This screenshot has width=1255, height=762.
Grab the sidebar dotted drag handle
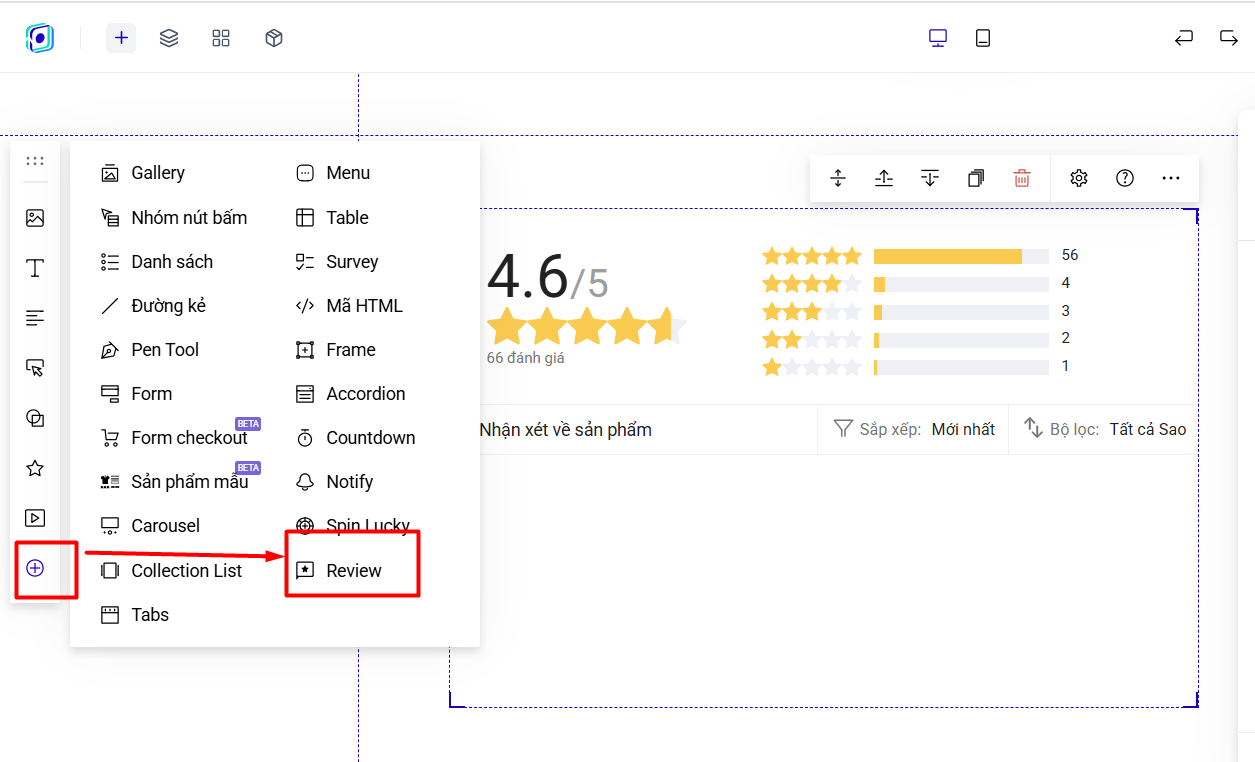pos(35,161)
